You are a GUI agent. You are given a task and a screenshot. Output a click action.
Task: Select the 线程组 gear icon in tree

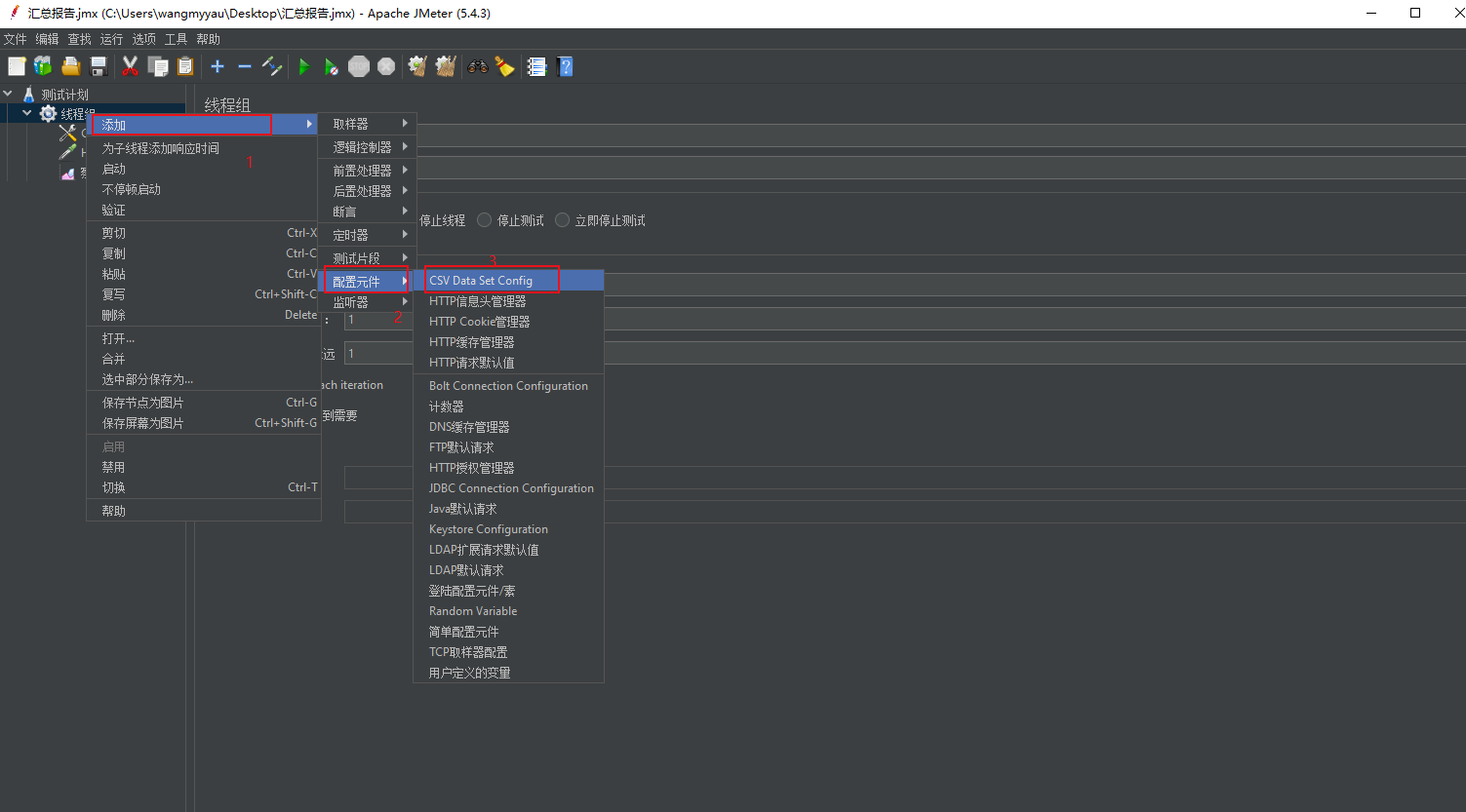[x=48, y=114]
